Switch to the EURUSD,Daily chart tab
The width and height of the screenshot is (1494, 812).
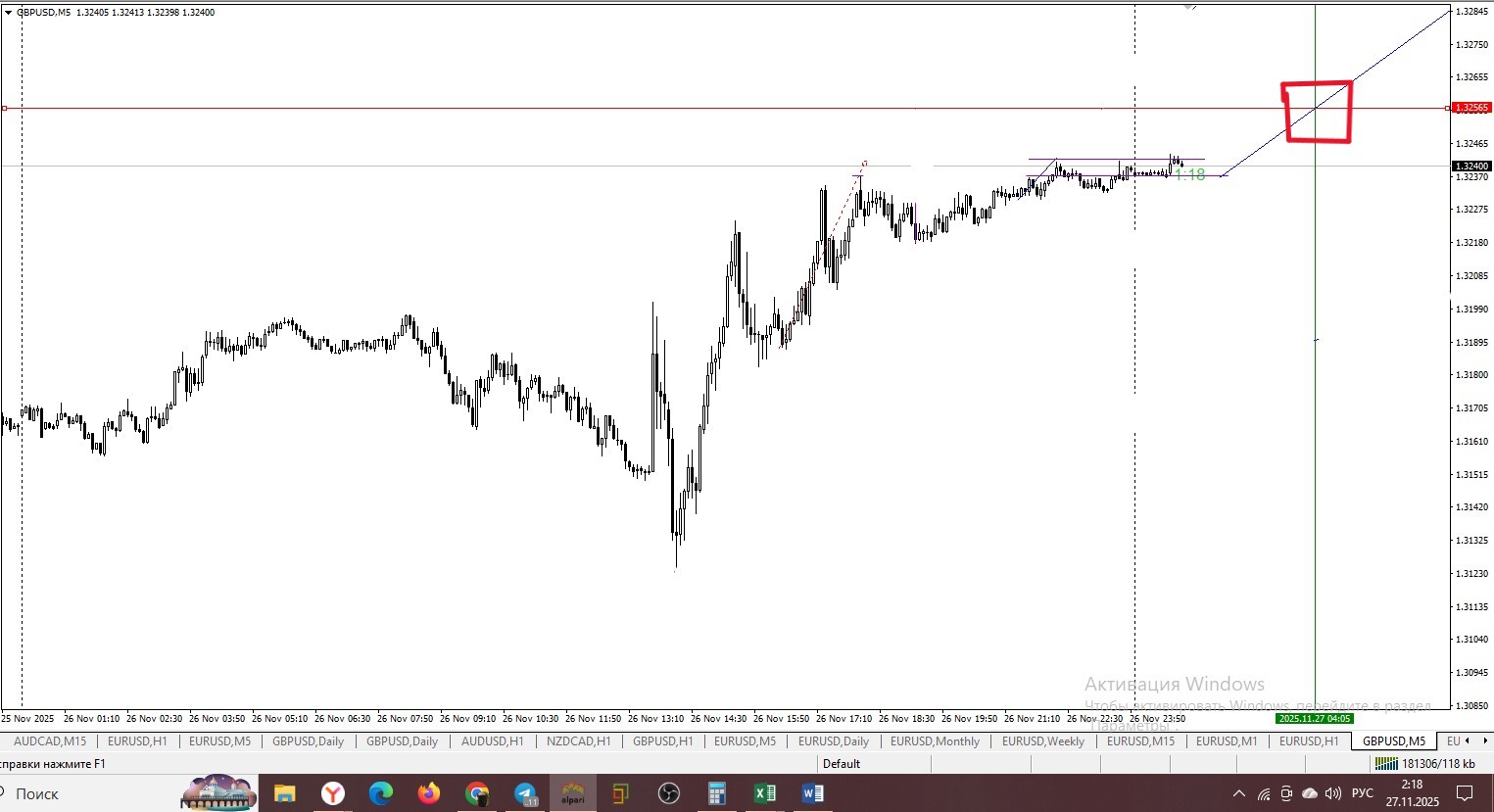[x=834, y=741]
